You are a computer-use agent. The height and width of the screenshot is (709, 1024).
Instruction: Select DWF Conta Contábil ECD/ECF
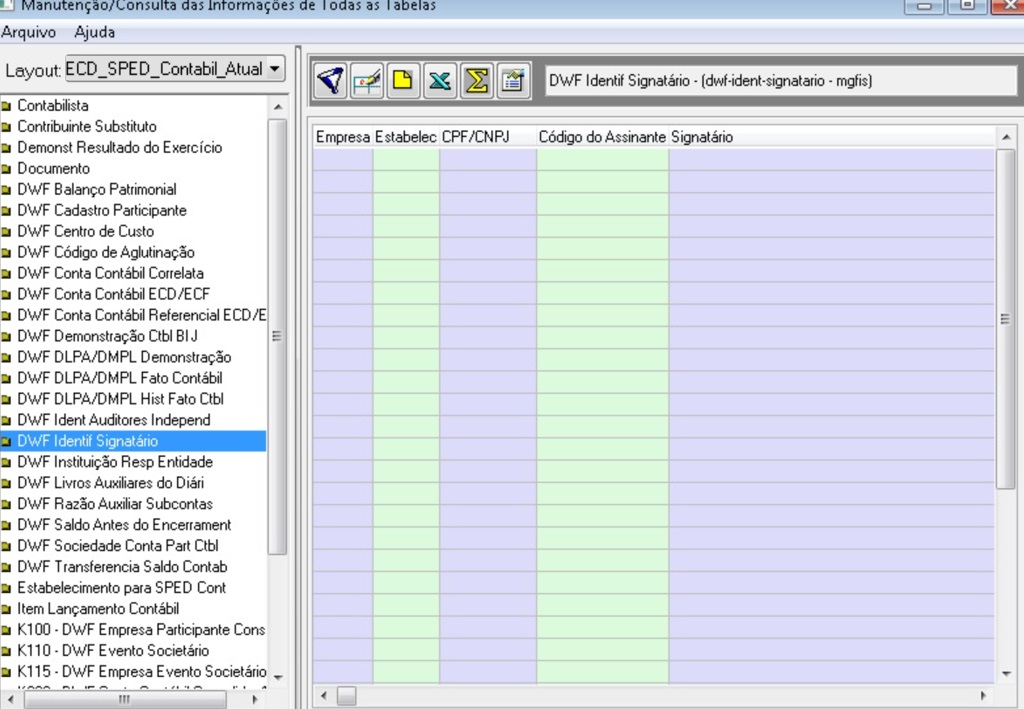(x=114, y=294)
